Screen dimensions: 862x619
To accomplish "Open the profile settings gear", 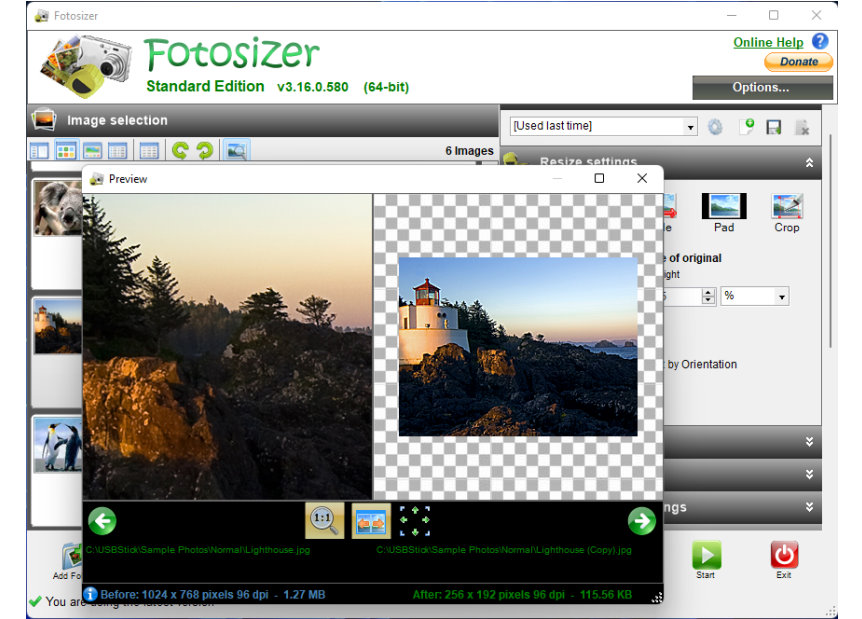I will [714, 127].
